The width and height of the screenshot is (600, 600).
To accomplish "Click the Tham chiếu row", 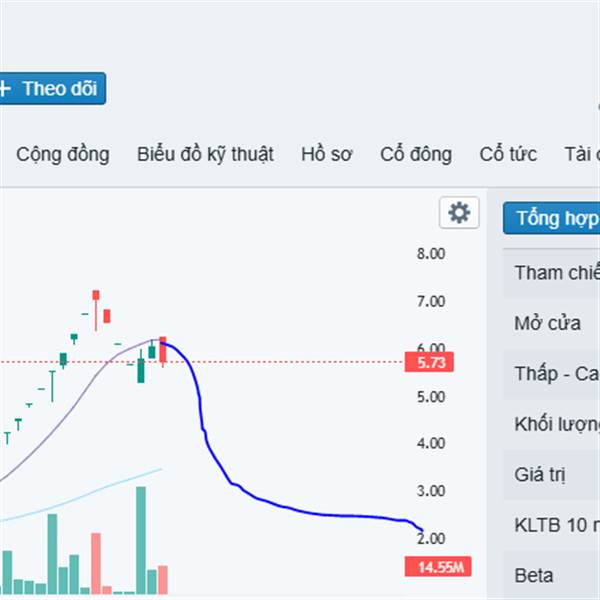I will tap(551, 273).
